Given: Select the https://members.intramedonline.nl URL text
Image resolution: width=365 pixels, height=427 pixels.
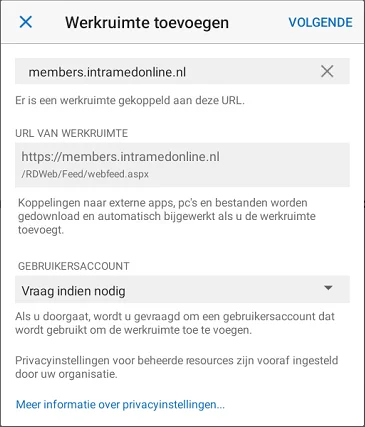Looking at the screenshot, I should (x=120, y=157).
